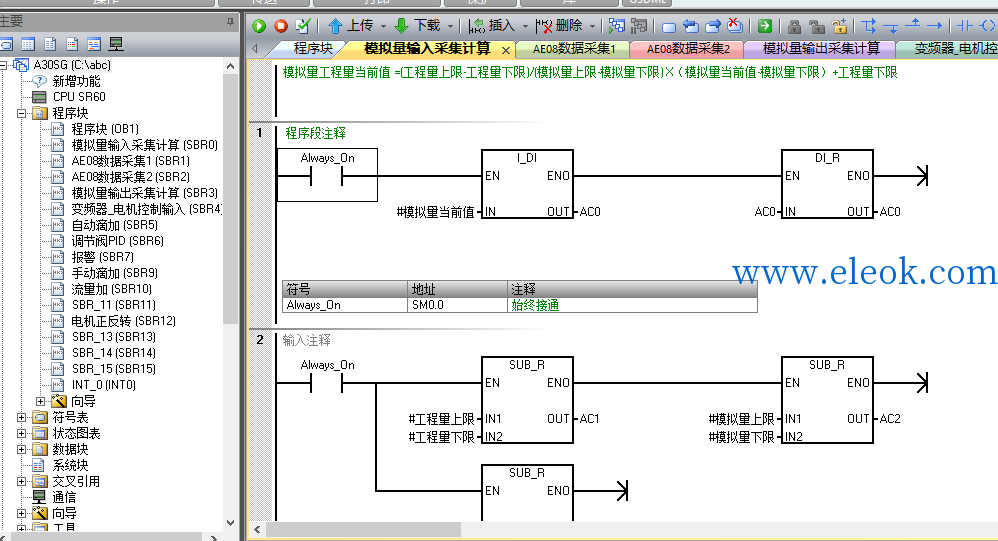The height and width of the screenshot is (541, 998).
Task: Collapse the 程序块 folder in project tree
Action: [x=22, y=113]
